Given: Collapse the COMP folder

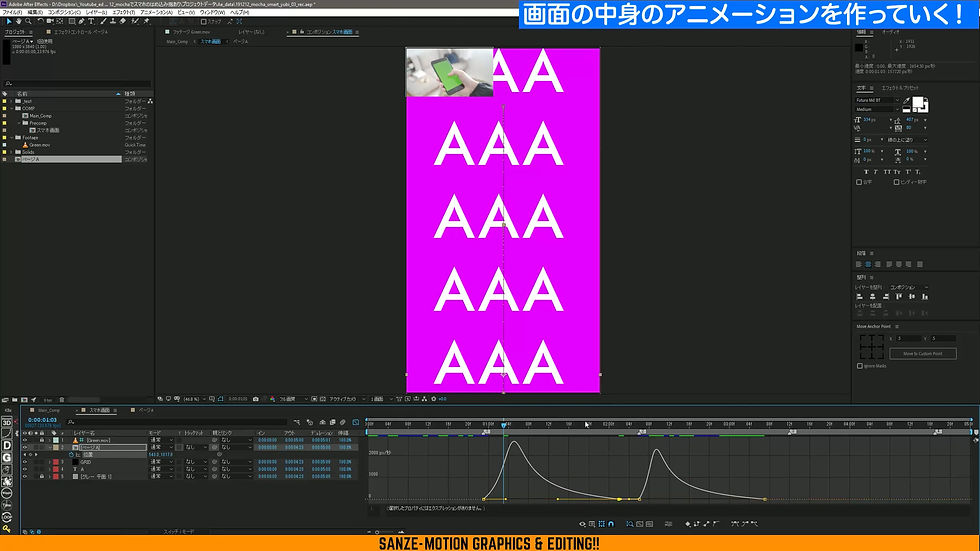Looking at the screenshot, I should tap(11, 108).
